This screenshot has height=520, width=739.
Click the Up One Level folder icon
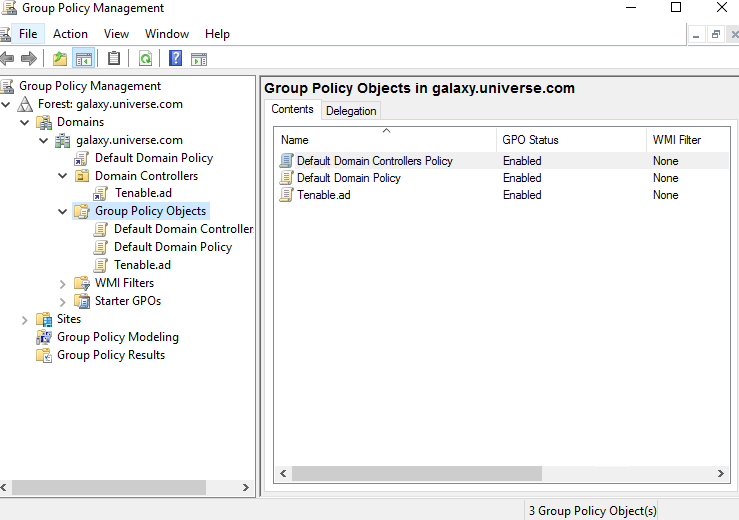tap(60, 59)
